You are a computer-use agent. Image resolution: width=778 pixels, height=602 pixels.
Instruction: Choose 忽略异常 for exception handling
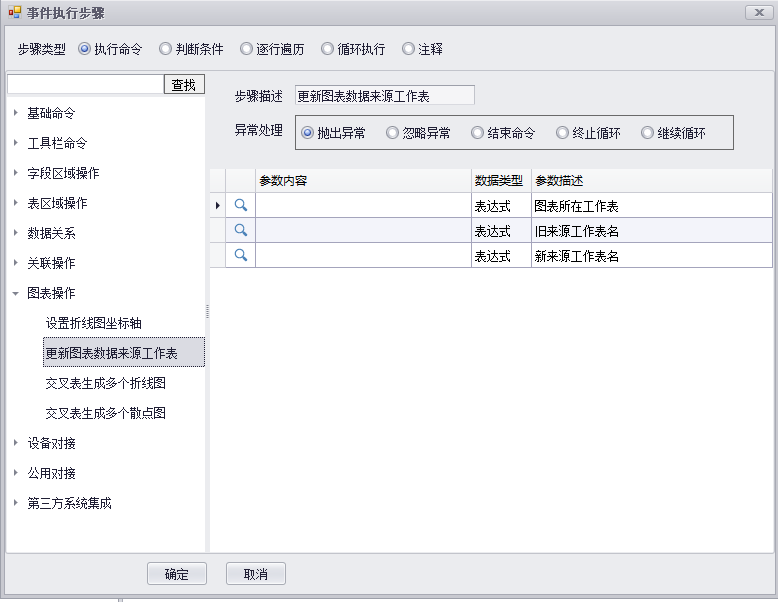[393, 133]
